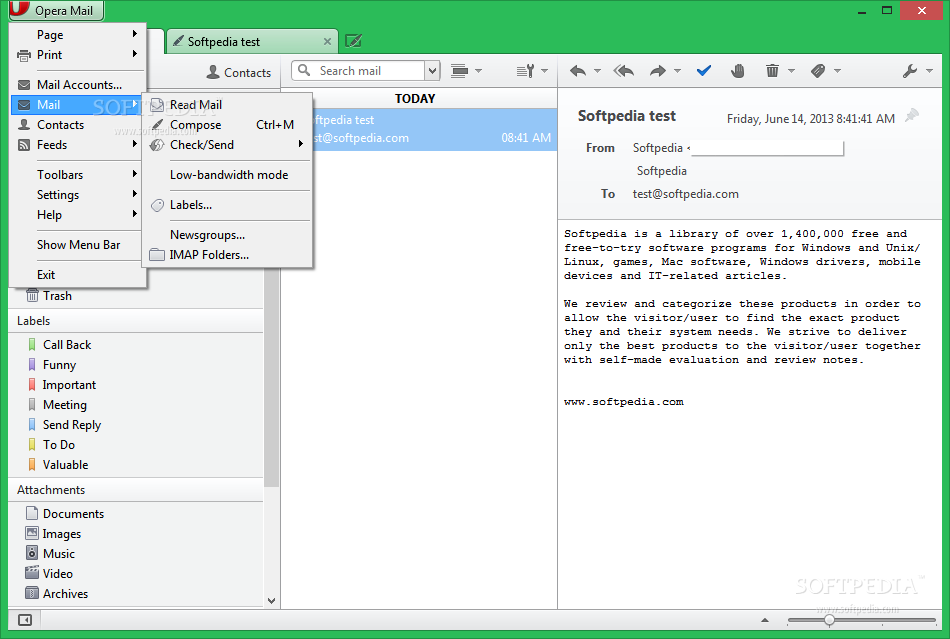The width and height of the screenshot is (950, 639).
Task: Click the wrench settings icon
Action: [x=909, y=71]
